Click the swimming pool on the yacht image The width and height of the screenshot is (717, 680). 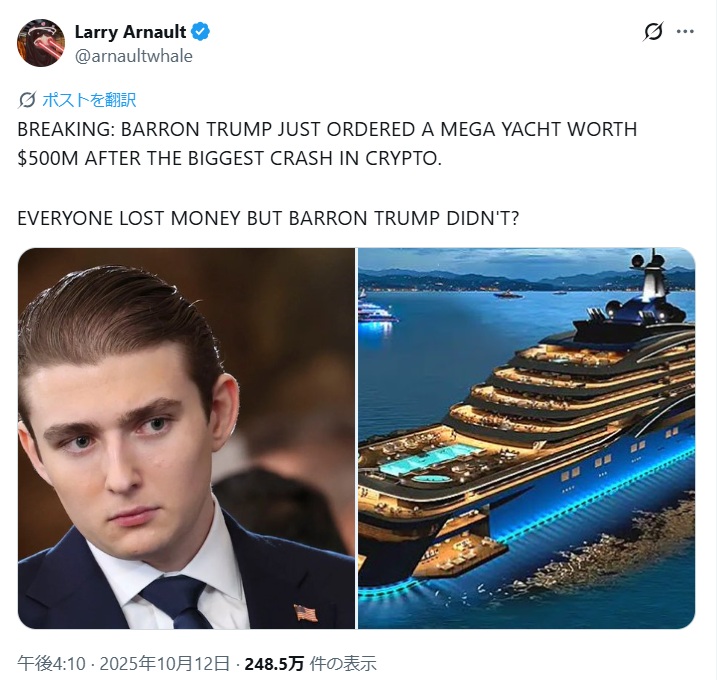click(426, 458)
